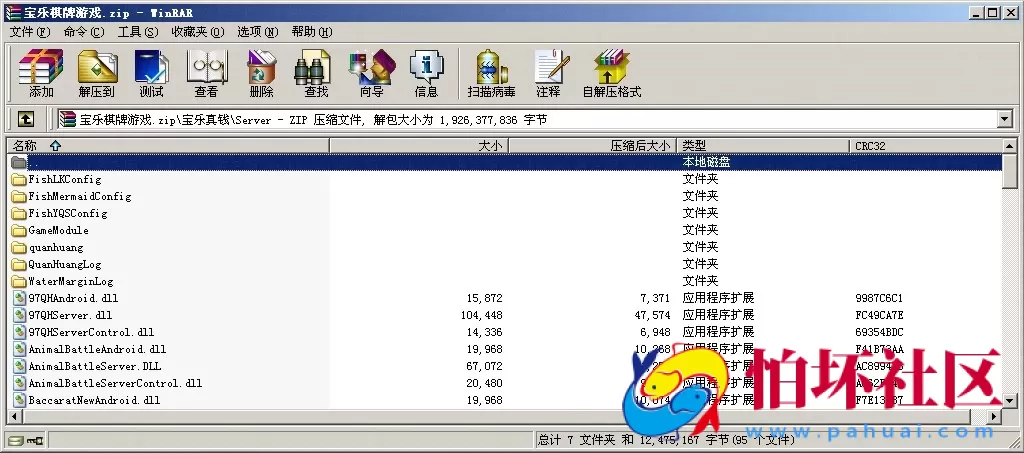Click the WinRAR title bar app icon
Viewport: 1024px width, 453px height.
coord(12,12)
